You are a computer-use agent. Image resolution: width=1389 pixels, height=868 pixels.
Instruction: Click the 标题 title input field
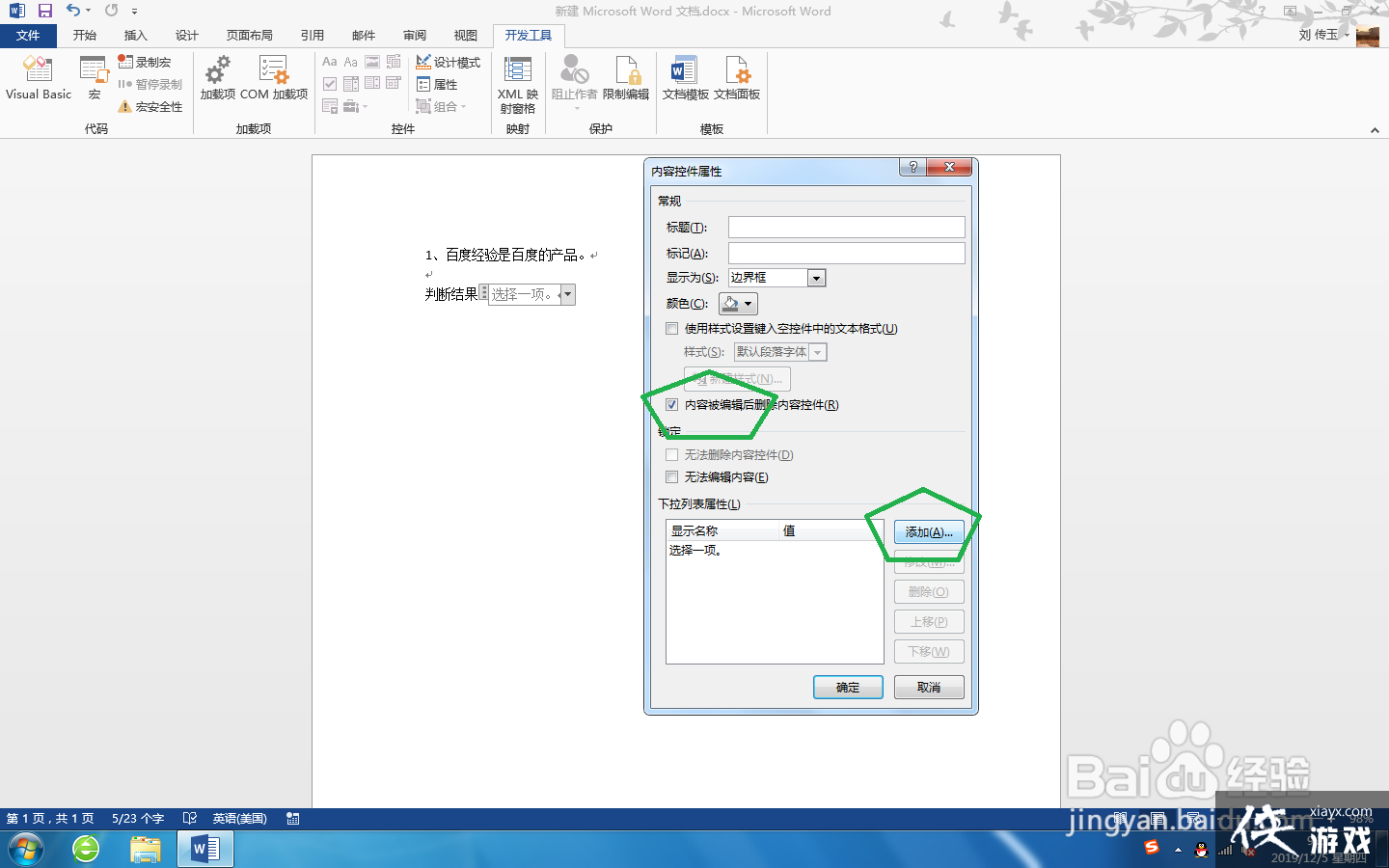[x=847, y=227]
